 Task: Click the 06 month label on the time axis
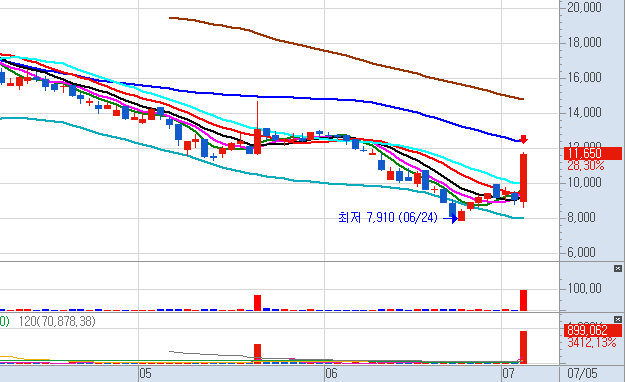click(331, 374)
